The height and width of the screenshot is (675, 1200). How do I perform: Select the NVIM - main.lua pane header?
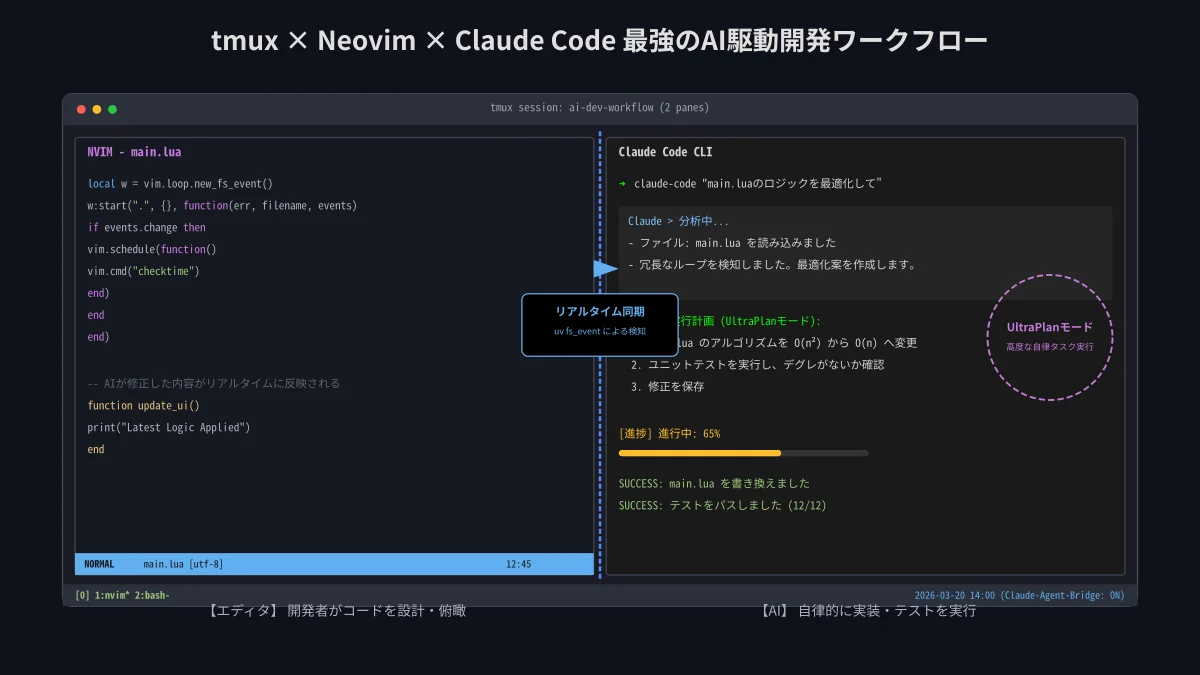point(134,153)
